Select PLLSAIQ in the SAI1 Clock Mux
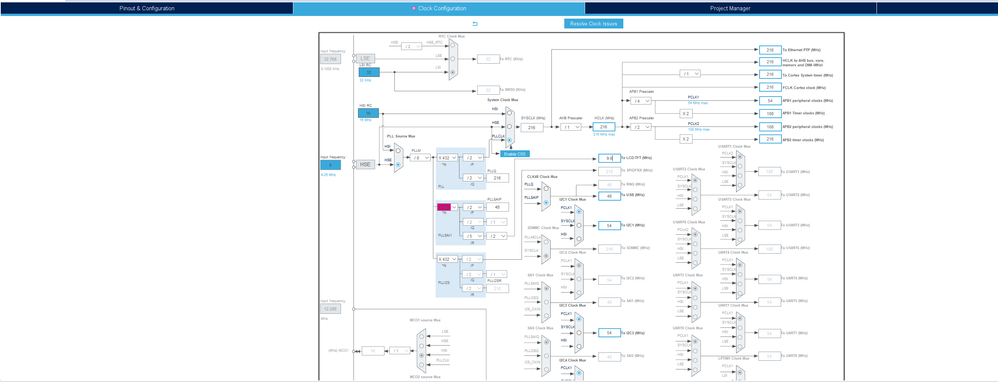The width and height of the screenshot is (998, 382). point(547,288)
